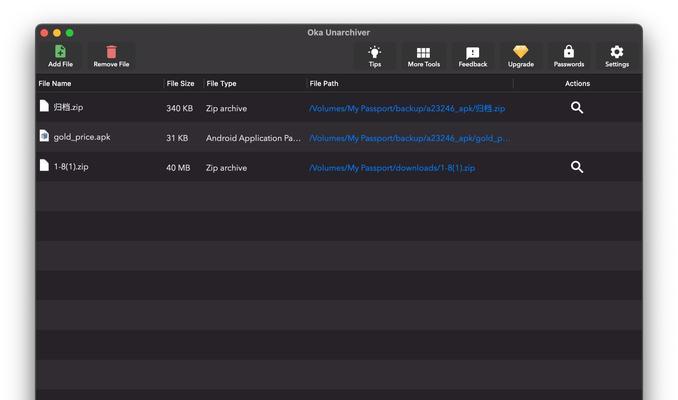Click the 340 KB size cell
This screenshot has width=678, height=400.
pyautogui.click(x=179, y=109)
